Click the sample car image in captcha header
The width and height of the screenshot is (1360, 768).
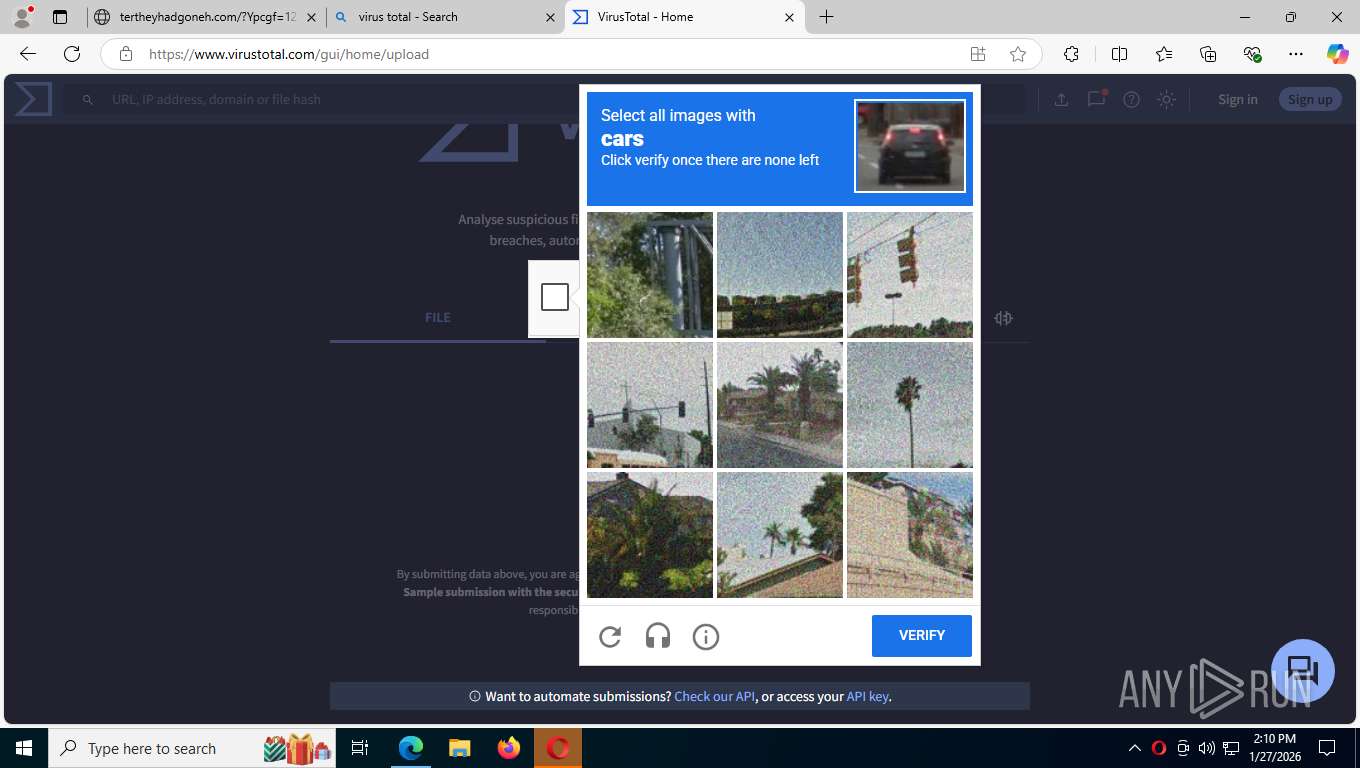[x=910, y=146]
